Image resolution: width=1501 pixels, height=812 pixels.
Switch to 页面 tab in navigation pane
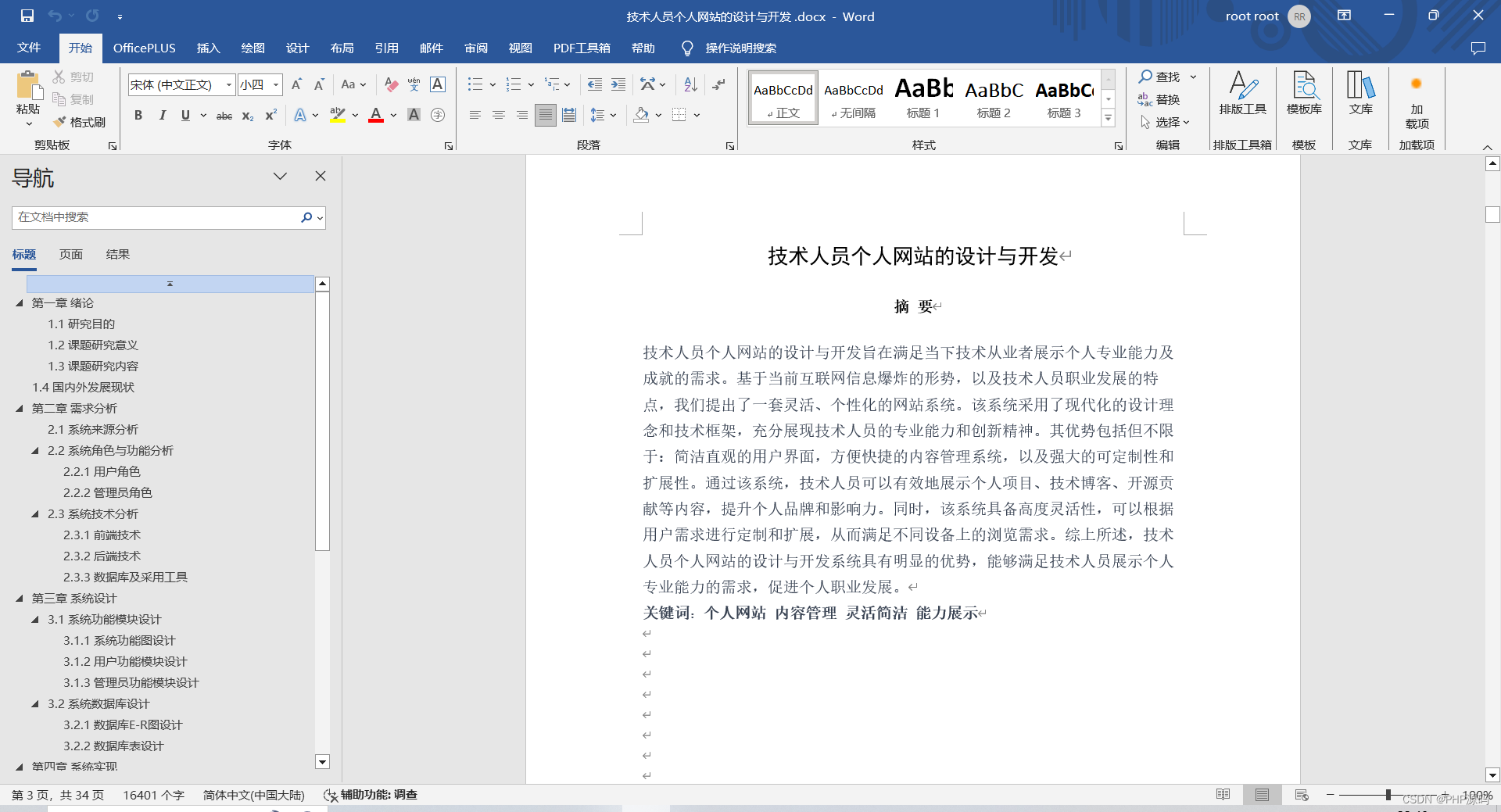(x=71, y=255)
